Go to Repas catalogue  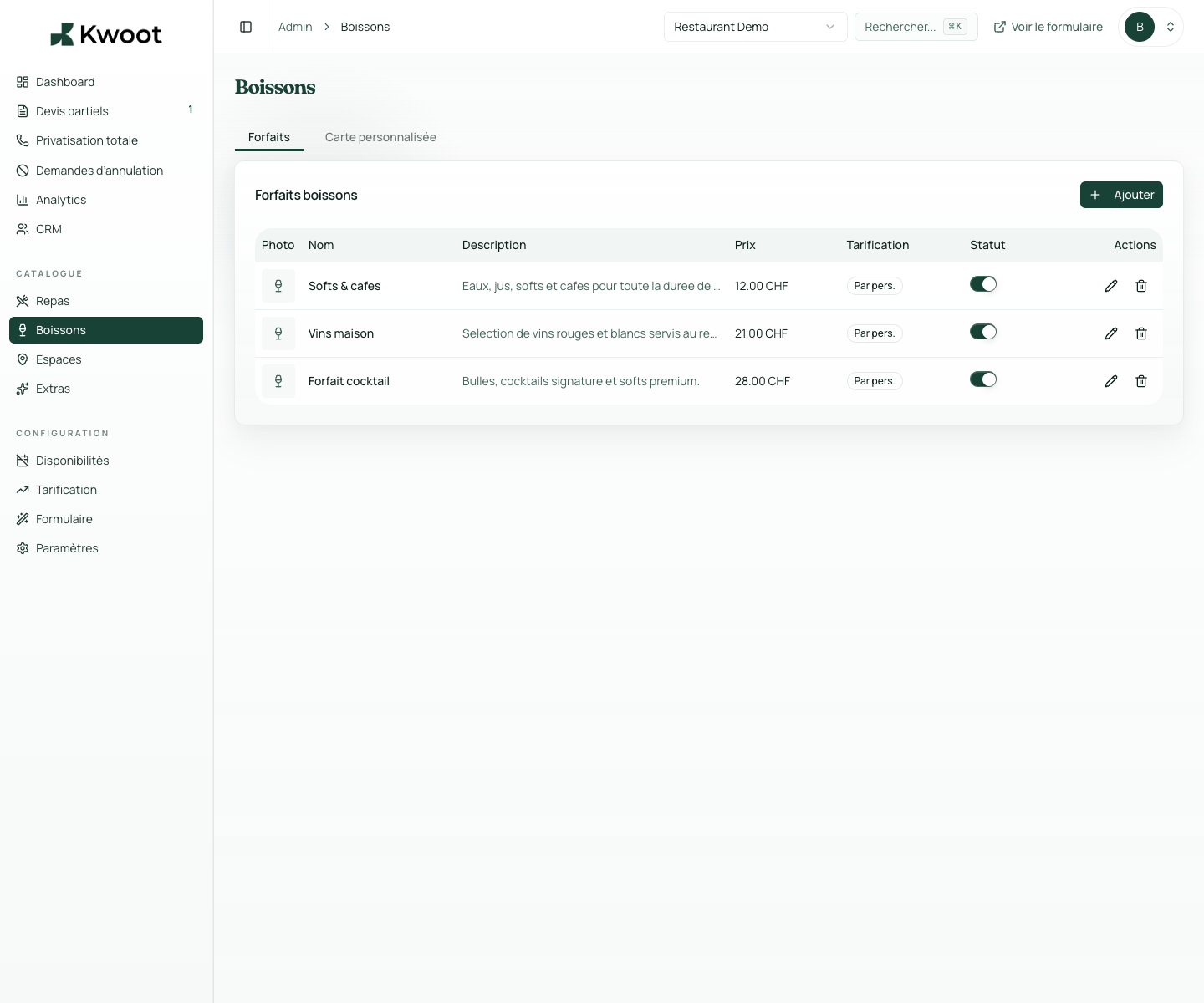click(106, 301)
